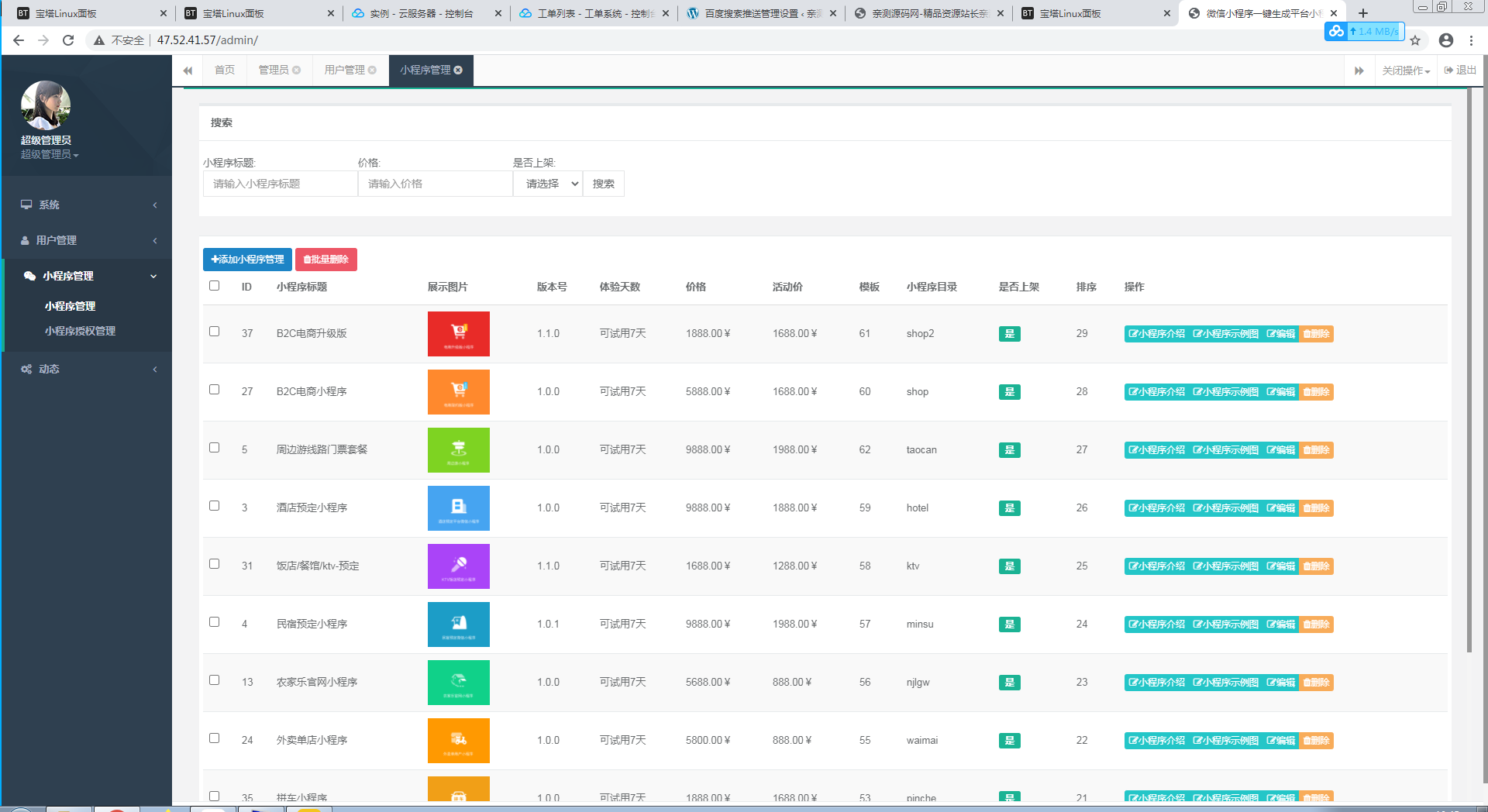This screenshot has height=812, width=1488.
Task: Click the 搜索 button
Action: [604, 184]
